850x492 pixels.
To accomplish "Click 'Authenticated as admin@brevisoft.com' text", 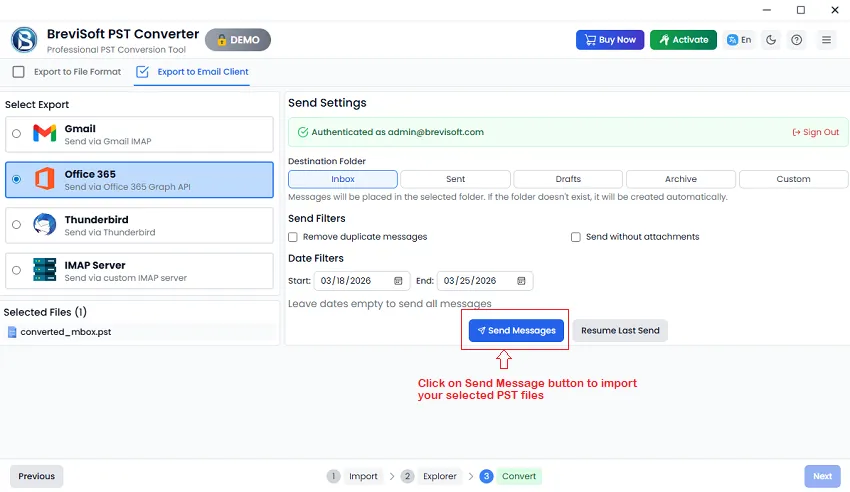I will point(397,132).
